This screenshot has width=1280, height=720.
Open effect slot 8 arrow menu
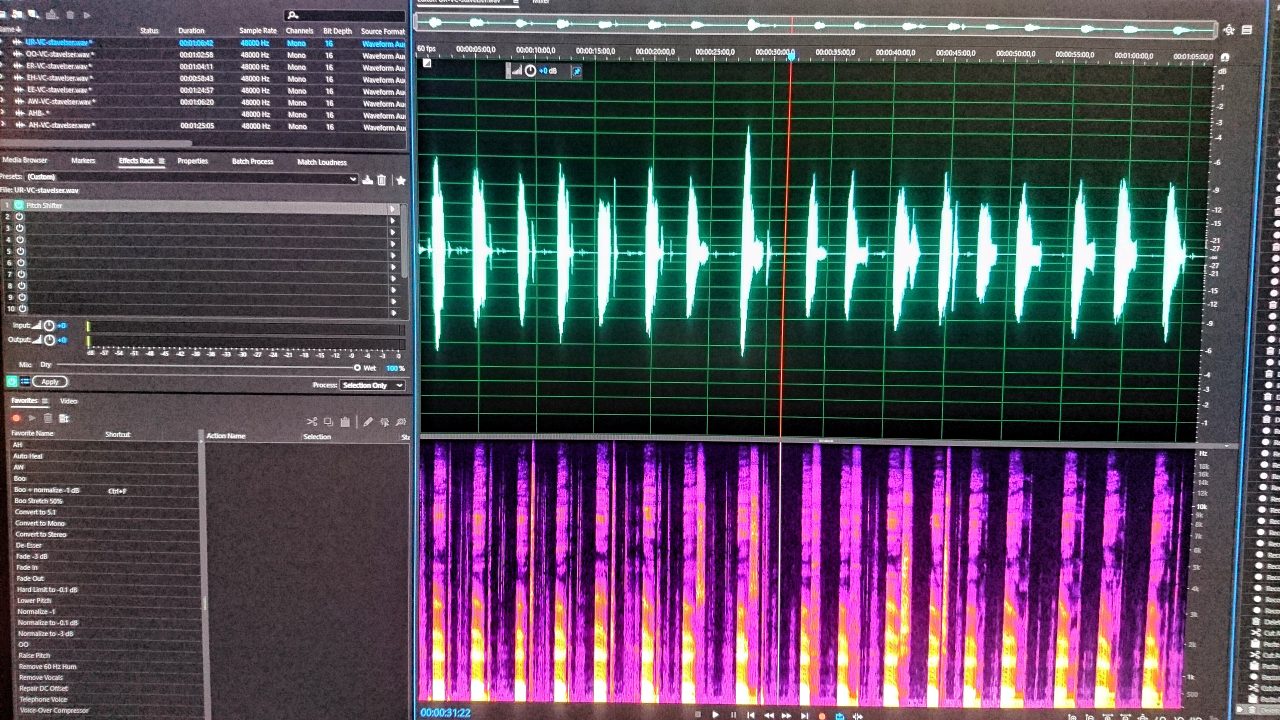click(392, 290)
